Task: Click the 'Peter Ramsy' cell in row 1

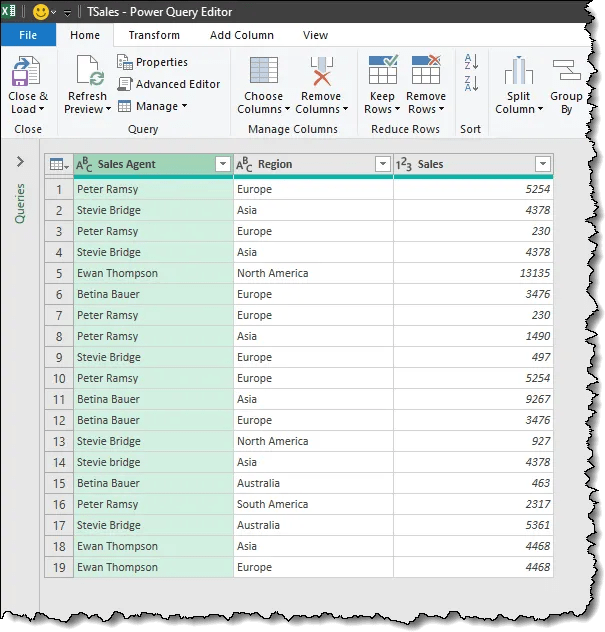Action: click(x=154, y=189)
